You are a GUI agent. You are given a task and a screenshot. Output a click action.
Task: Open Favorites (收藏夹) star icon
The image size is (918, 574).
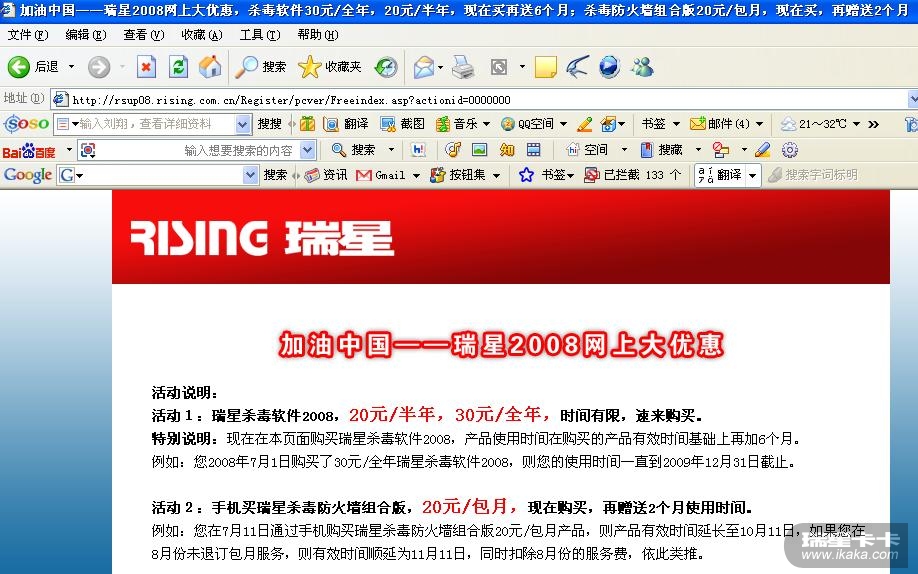(x=310, y=67)
